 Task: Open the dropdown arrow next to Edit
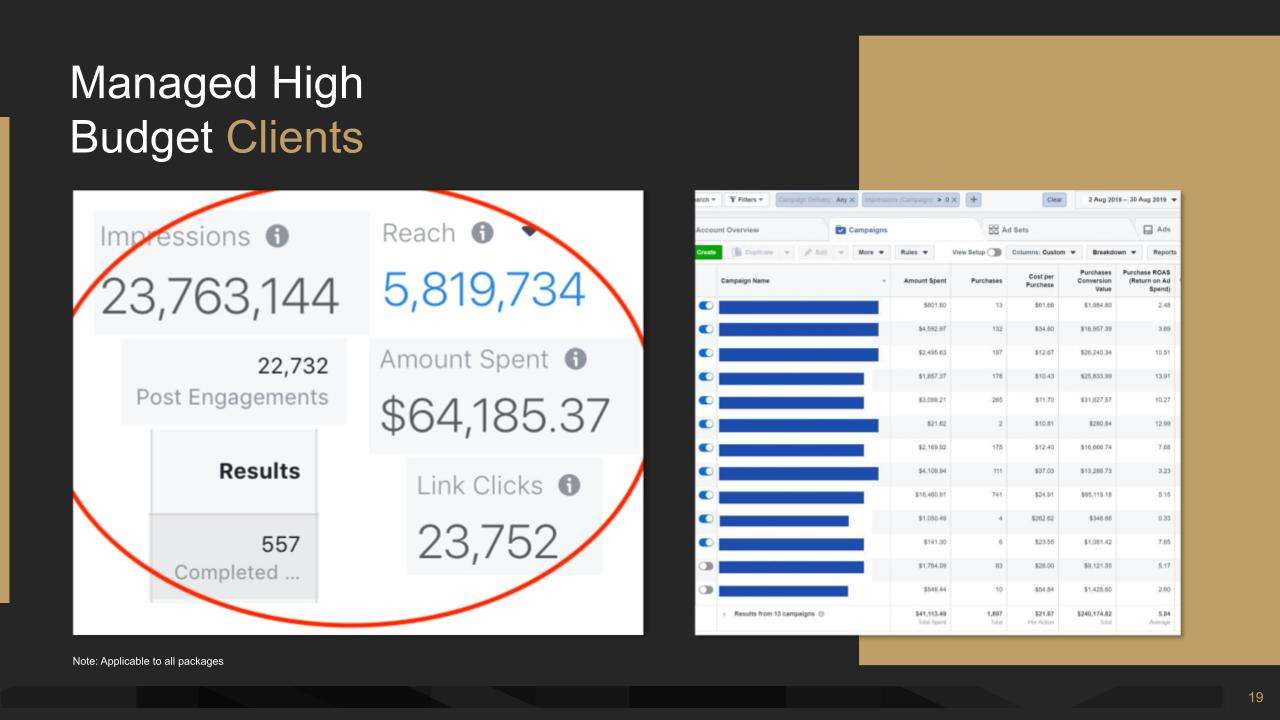coord(841,252)
